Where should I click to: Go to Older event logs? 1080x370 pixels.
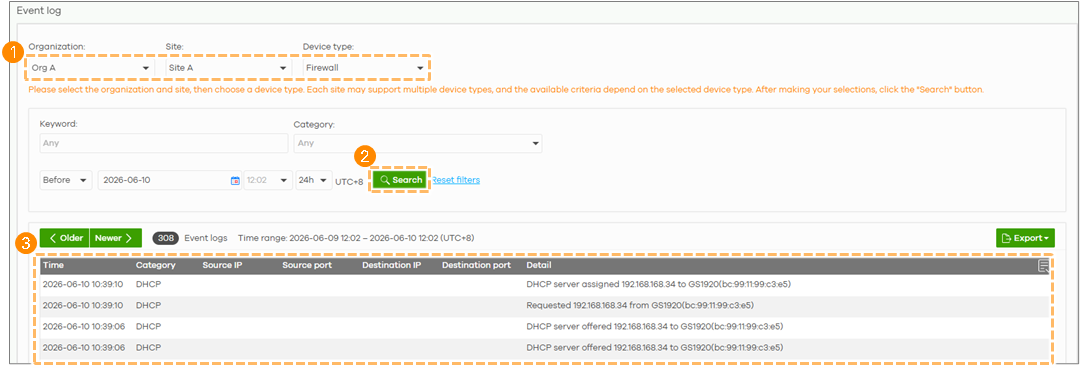coord(65,238)
